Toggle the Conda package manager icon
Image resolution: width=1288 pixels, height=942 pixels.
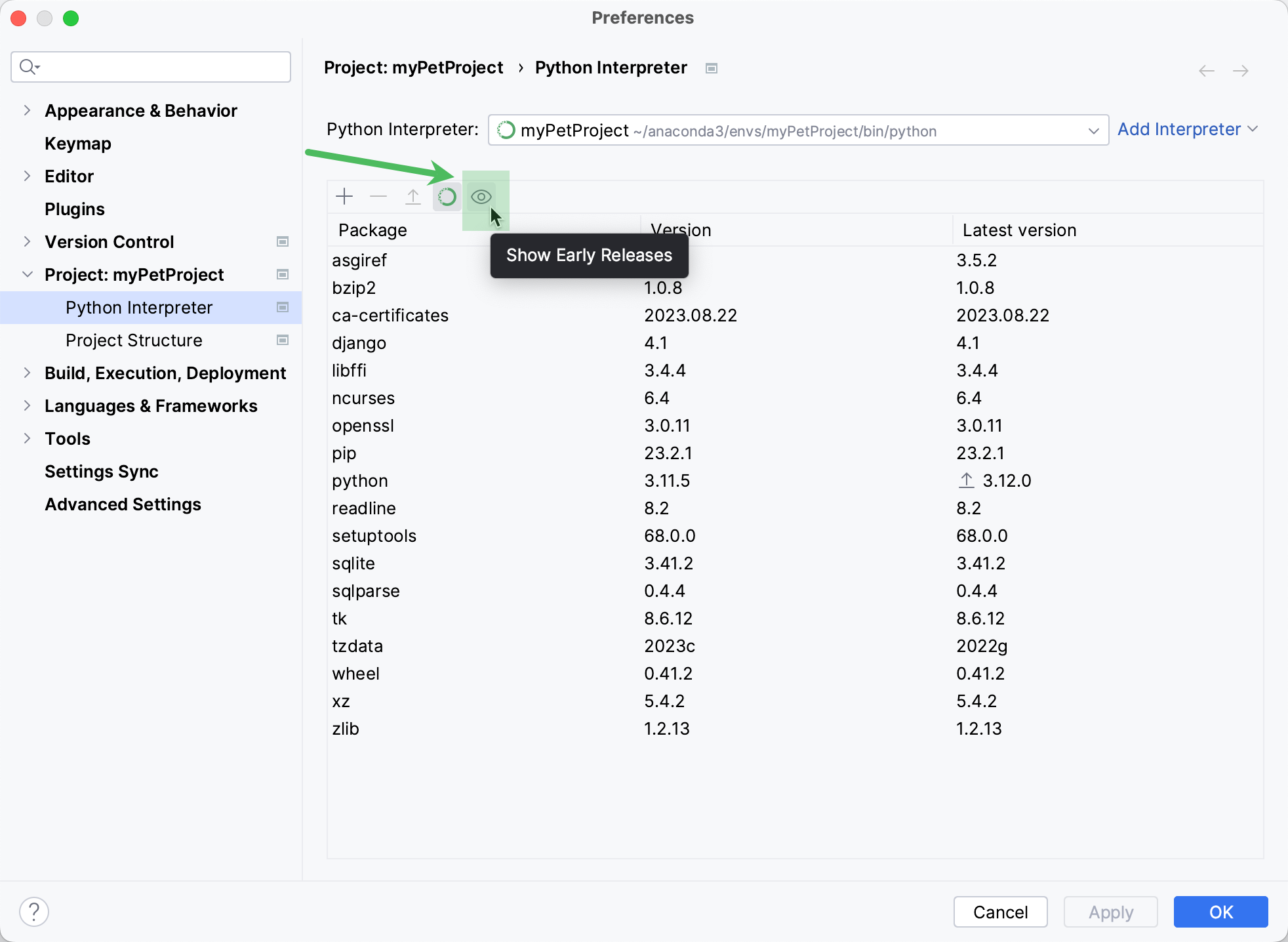(447, 196)
